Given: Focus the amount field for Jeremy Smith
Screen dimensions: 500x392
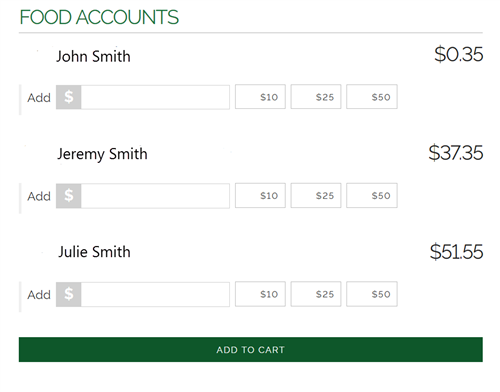Looking at the screenshot, I should [x=155, y=196].
